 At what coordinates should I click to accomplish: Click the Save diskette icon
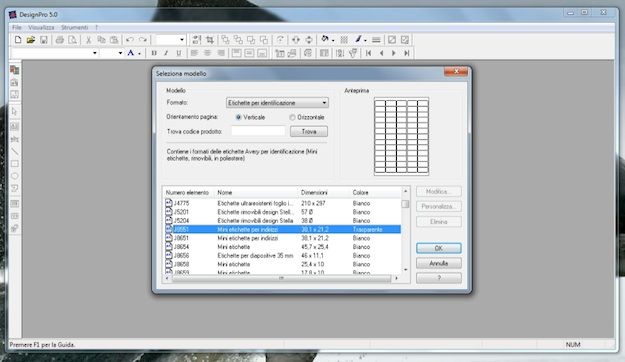coord(43,40)
